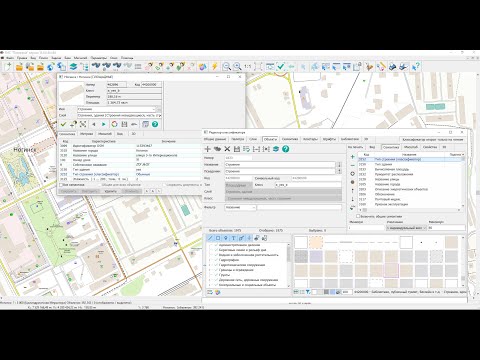Screen dimensions: 480x360
Task: Delete object with X icon in classifier editor
Action: [227, 149]
